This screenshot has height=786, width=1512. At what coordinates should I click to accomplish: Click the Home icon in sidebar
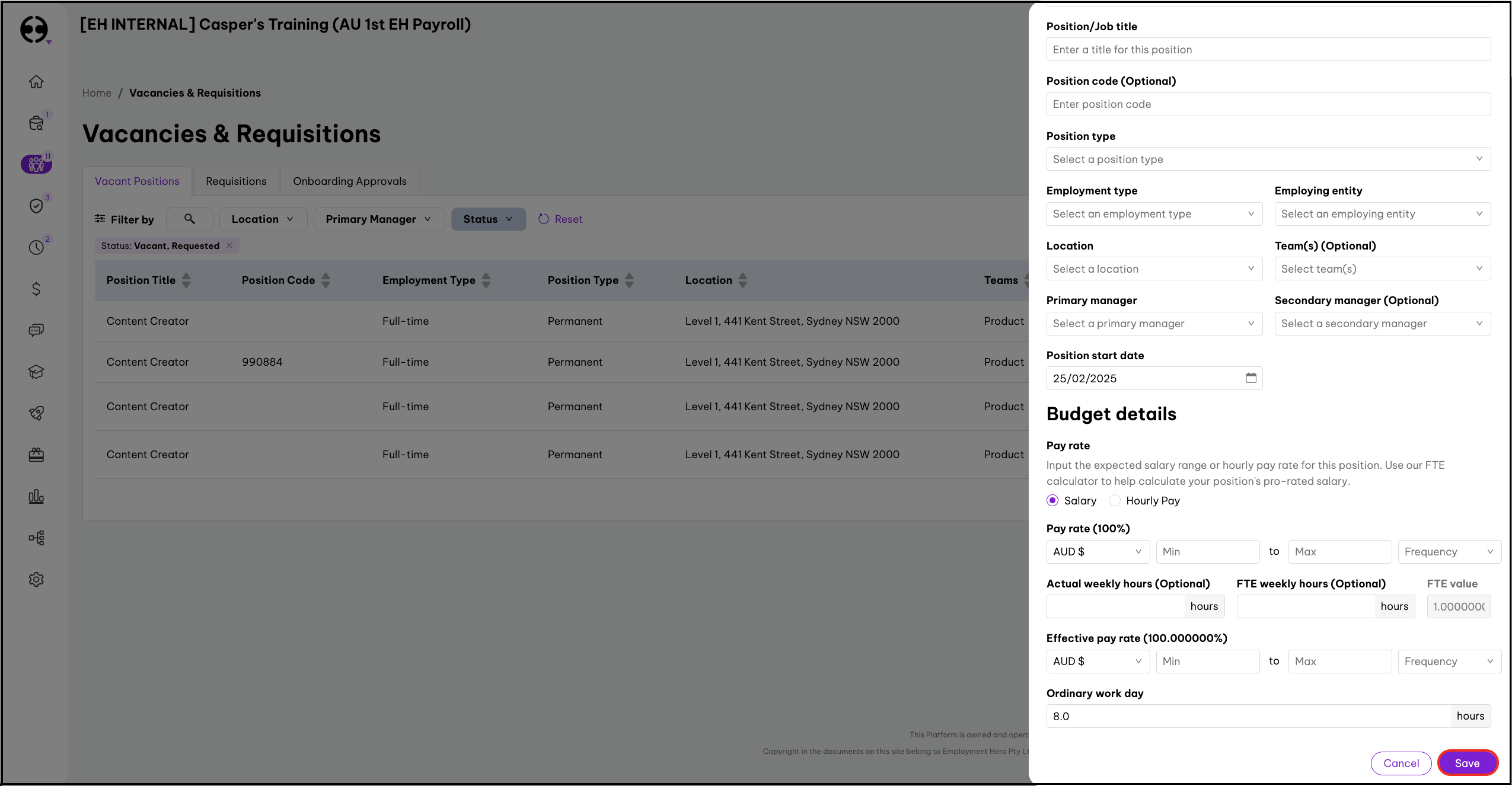[36, 81]
